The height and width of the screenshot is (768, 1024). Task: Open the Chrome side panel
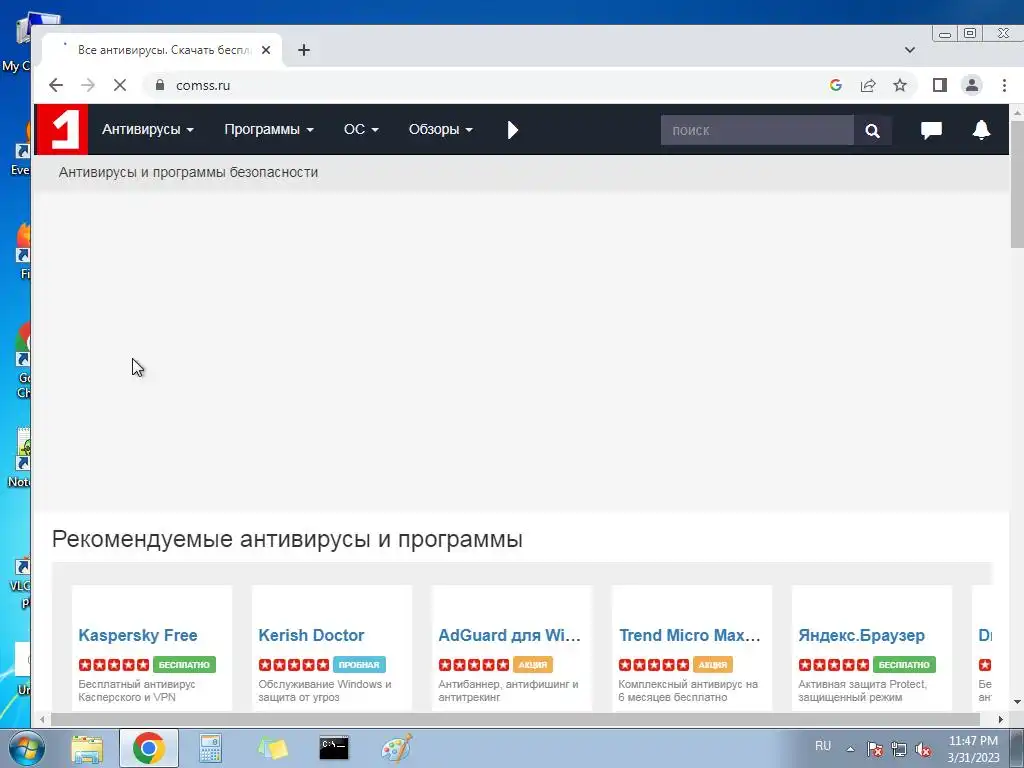[x=940, y=85]
